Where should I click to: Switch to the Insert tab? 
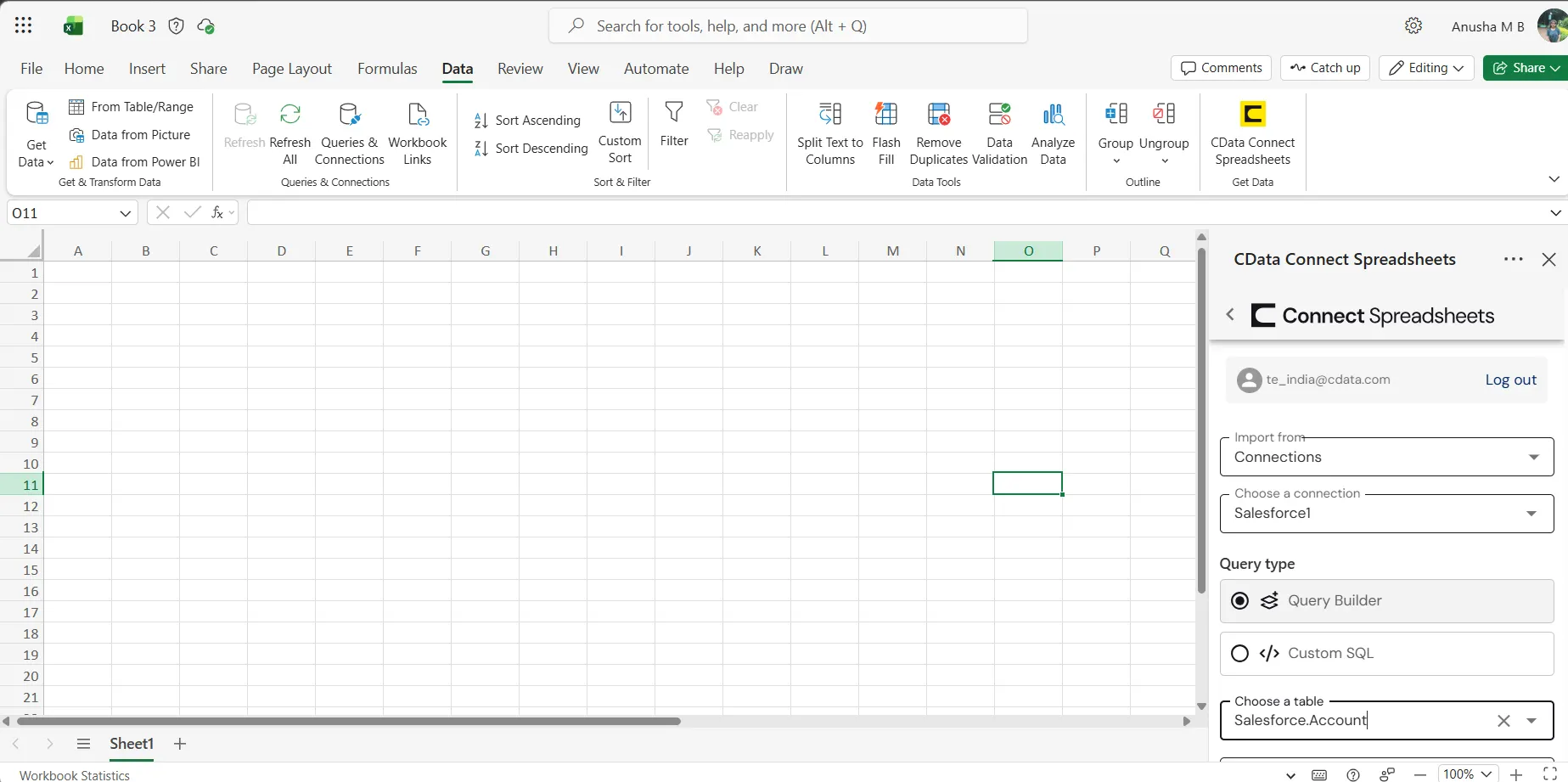(x=147, y=69)
